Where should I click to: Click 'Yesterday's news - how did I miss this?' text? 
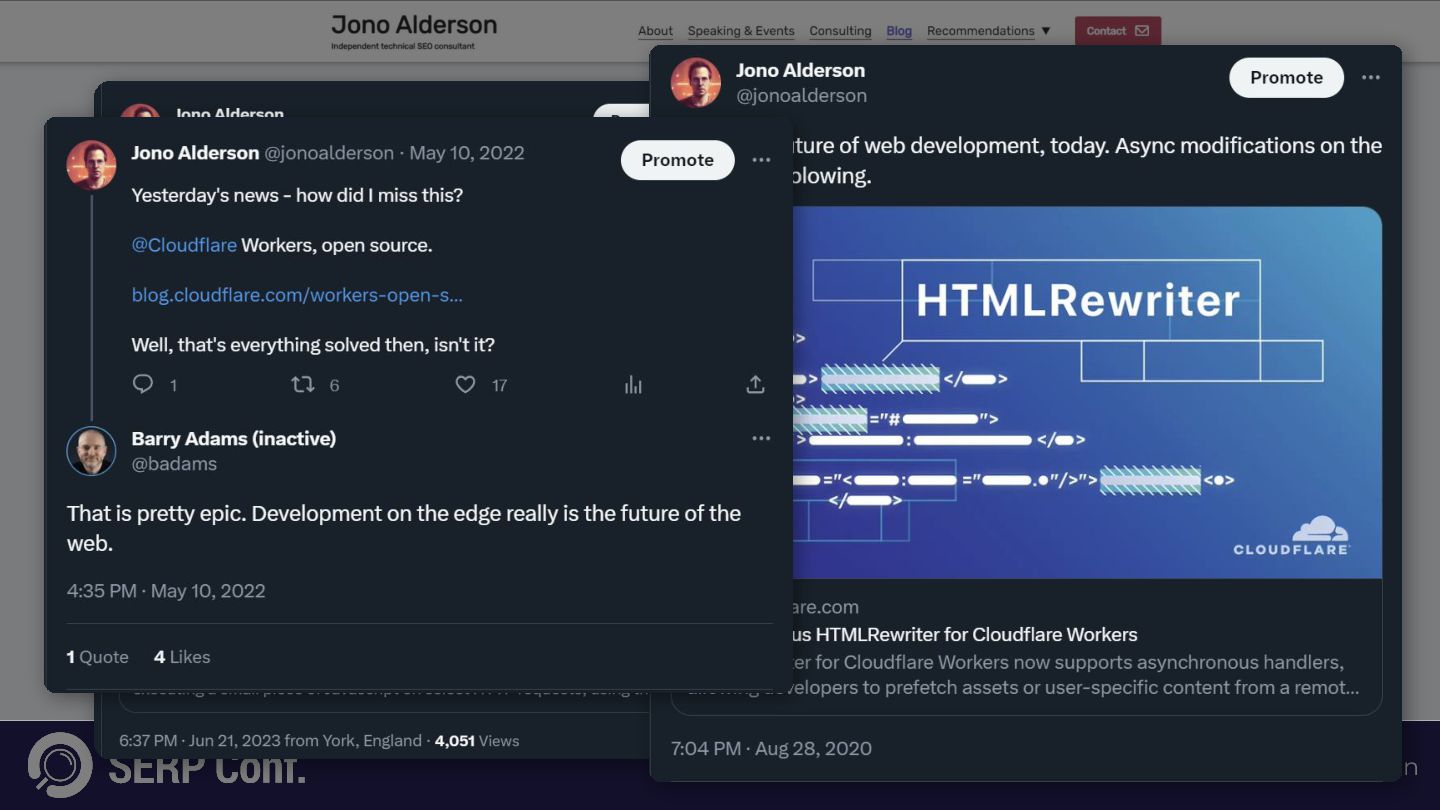[297, 195]
